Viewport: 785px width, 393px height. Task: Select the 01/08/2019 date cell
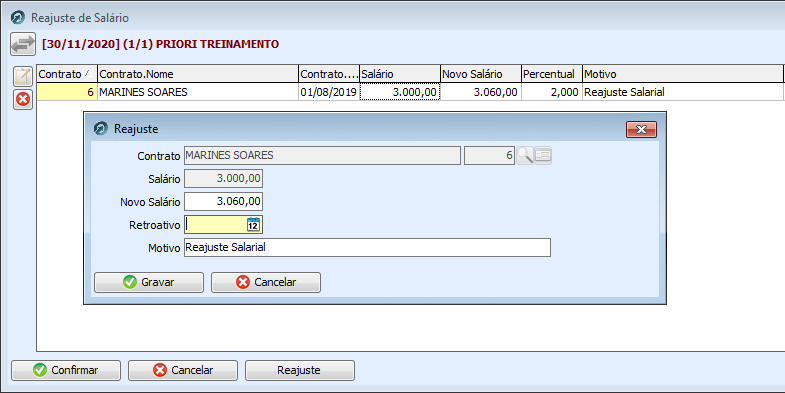click(329, 92)
